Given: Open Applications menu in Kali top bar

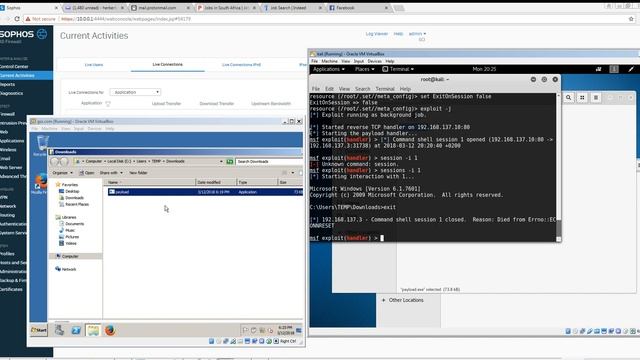Looking at the screenshot, I should point(329,69).
